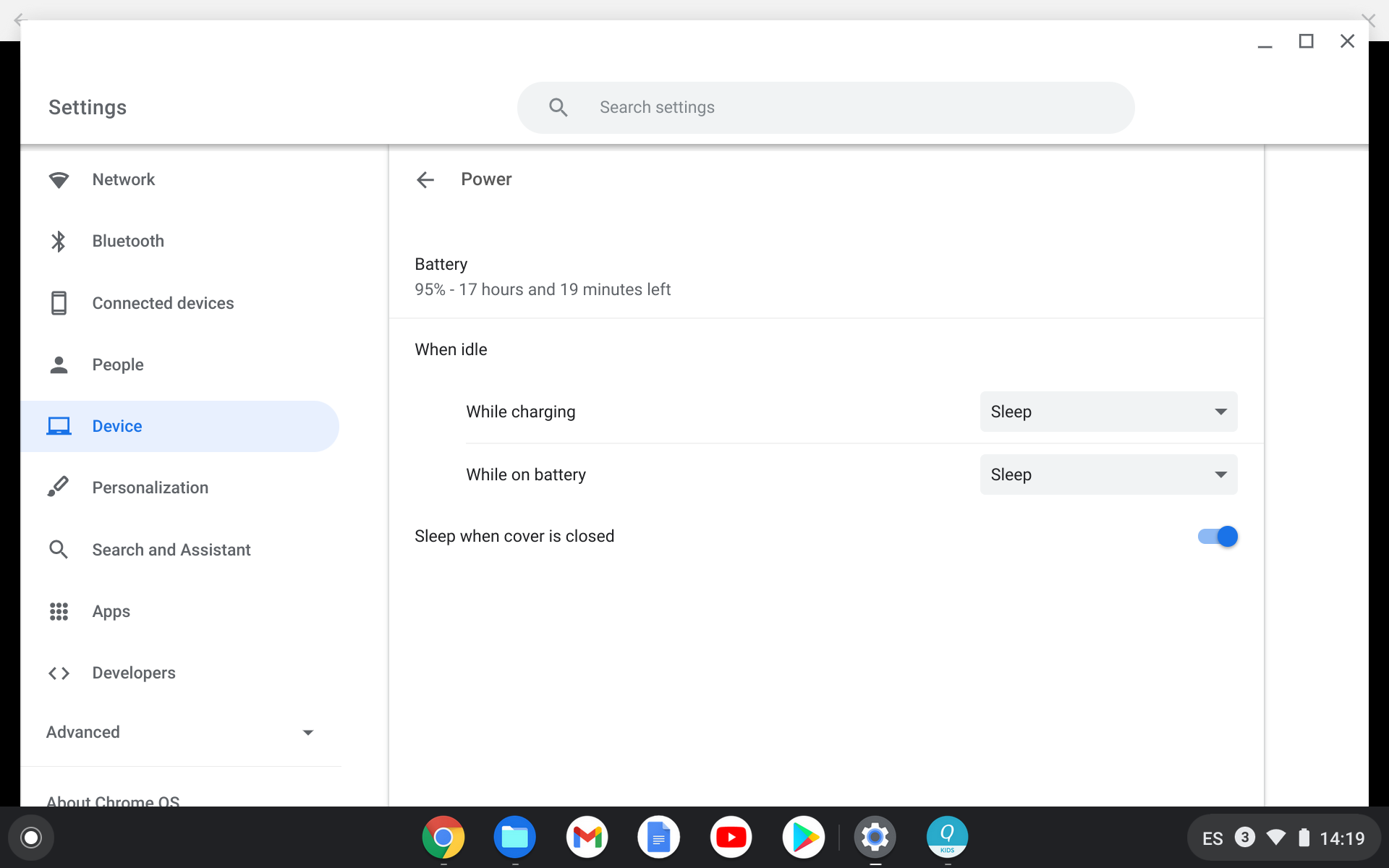Viewport: 1389px width, 868px height.
Task: Click the search magnifier icon in search bar
Action: coord(558,107)
